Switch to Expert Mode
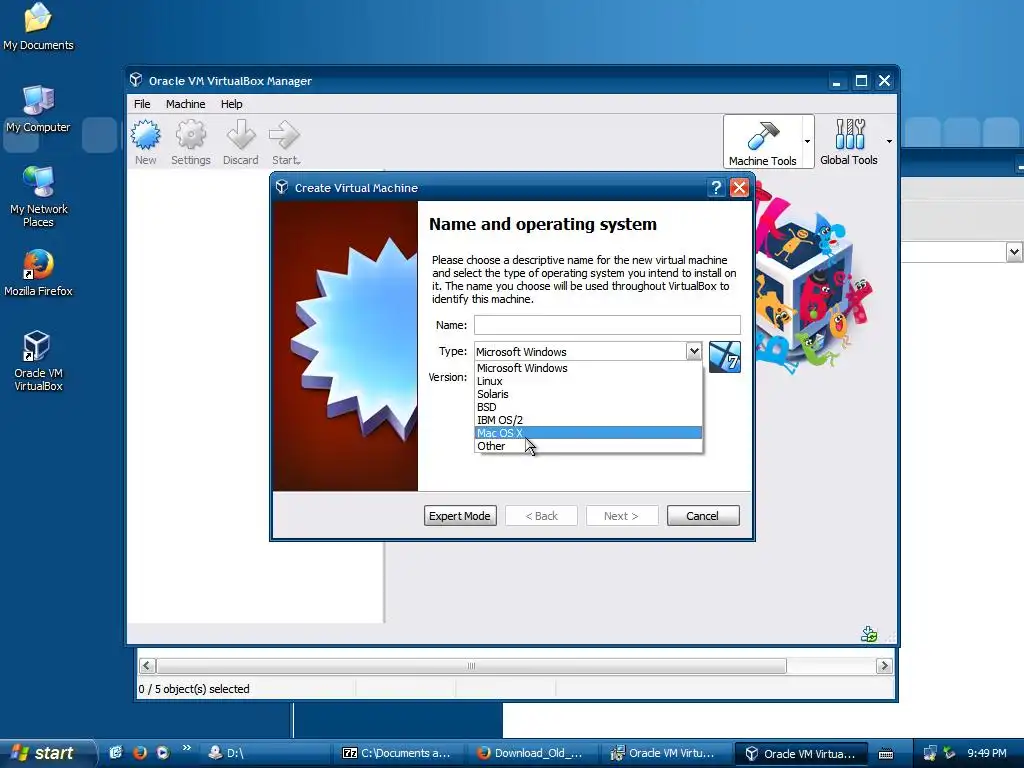The image size is (1024, 768). coord(460,516)
